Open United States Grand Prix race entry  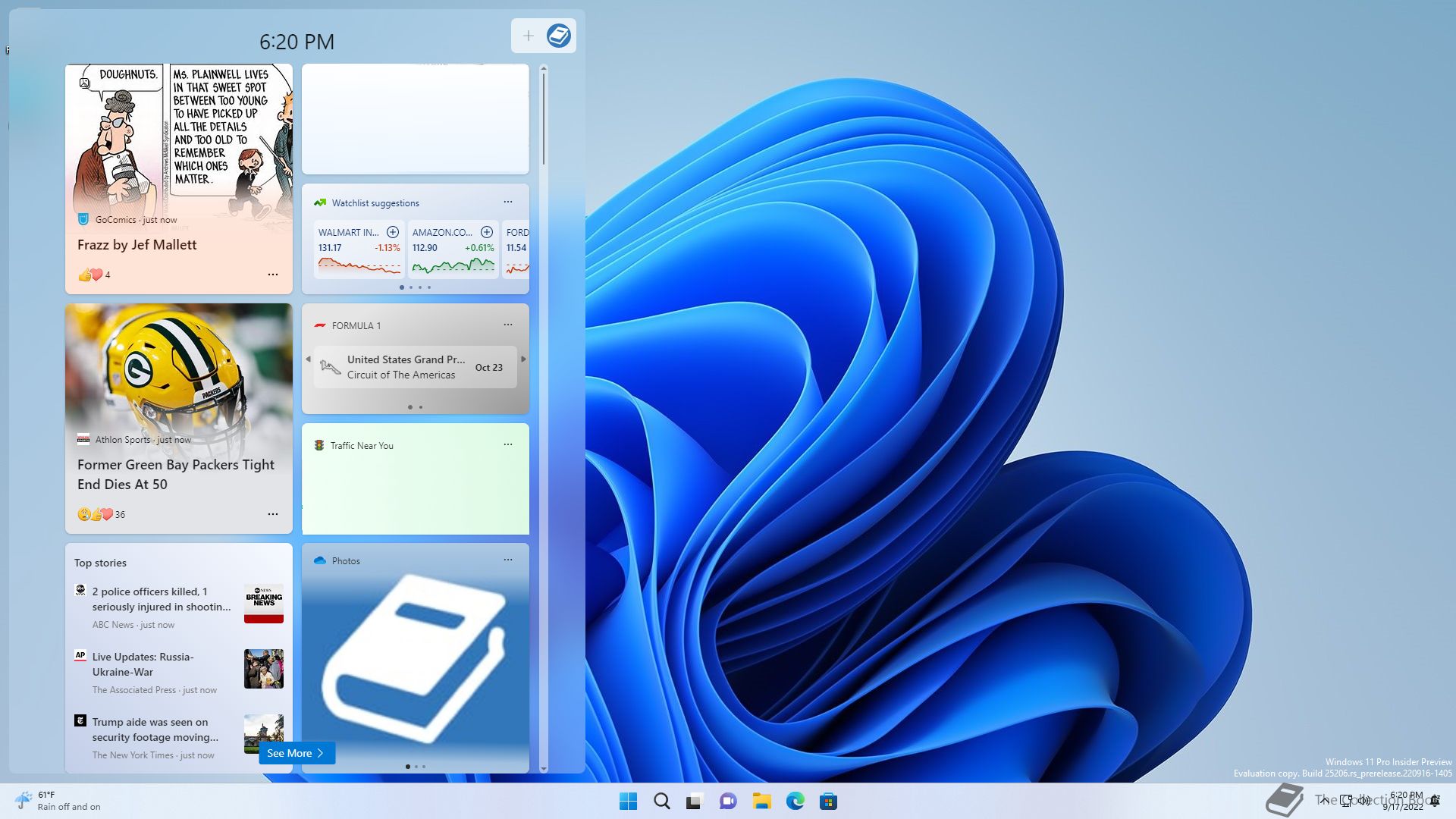coord(416,367)
